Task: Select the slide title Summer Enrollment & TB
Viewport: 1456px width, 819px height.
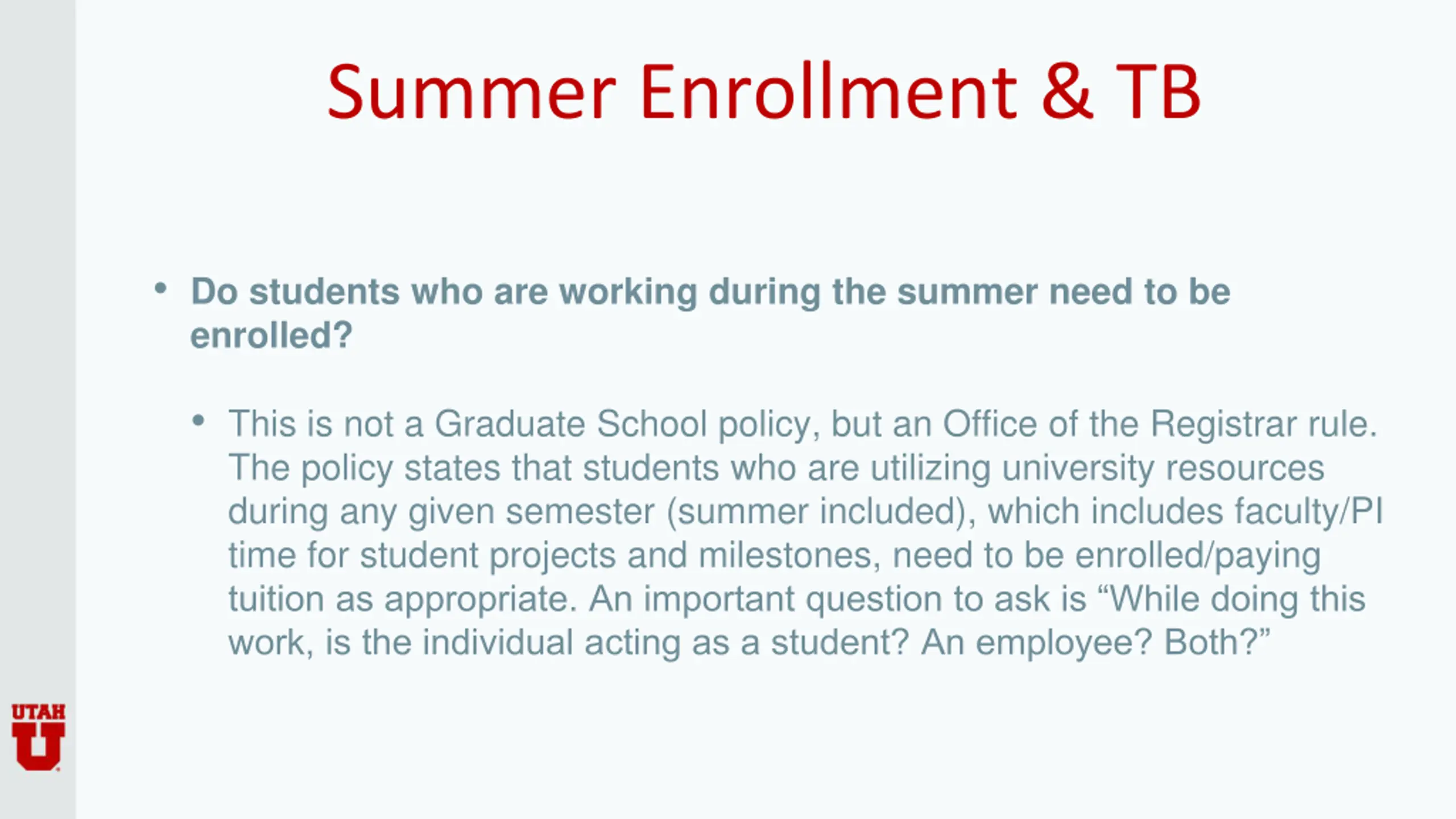Action: pos(764,92)
